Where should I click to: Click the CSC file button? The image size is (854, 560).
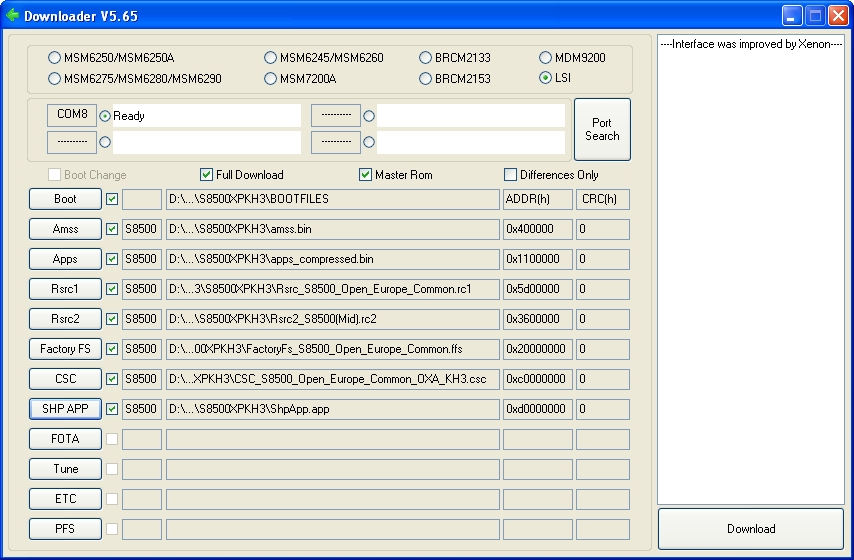pyautogui.click(x=65, y=379)
